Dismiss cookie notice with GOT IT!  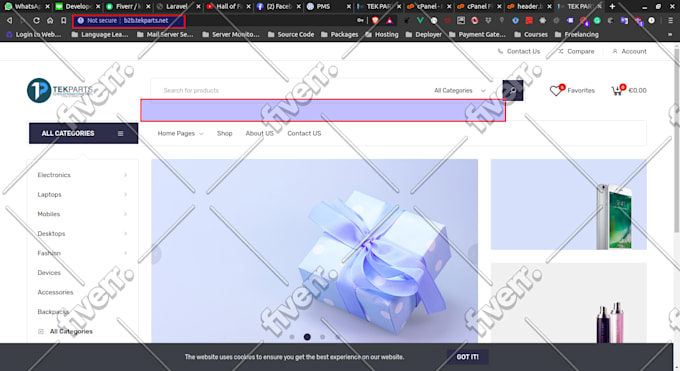(468, 357)
